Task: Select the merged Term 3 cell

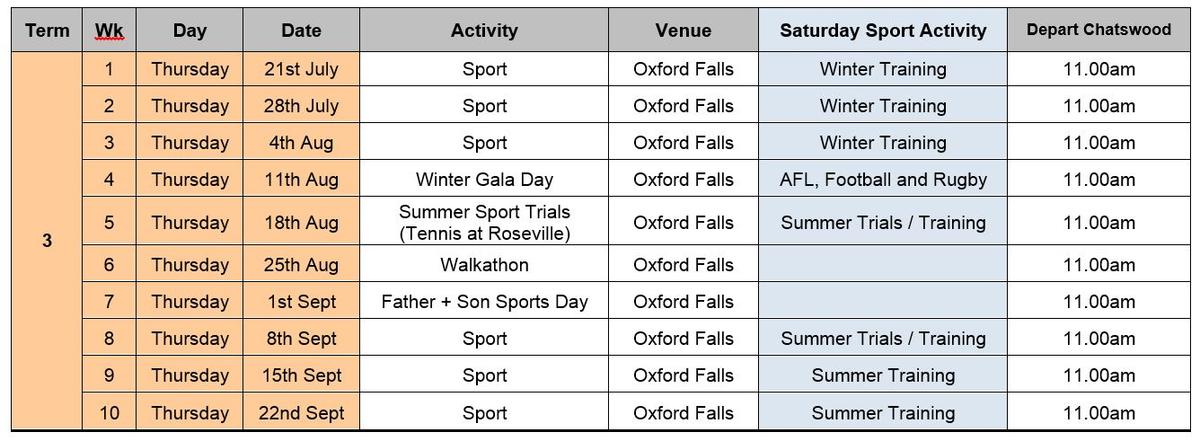Action: pos(47,241)
